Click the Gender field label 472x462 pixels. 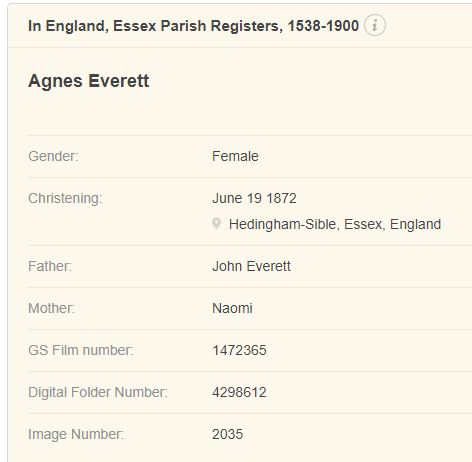pyautogui.click(x=53, y=156)
